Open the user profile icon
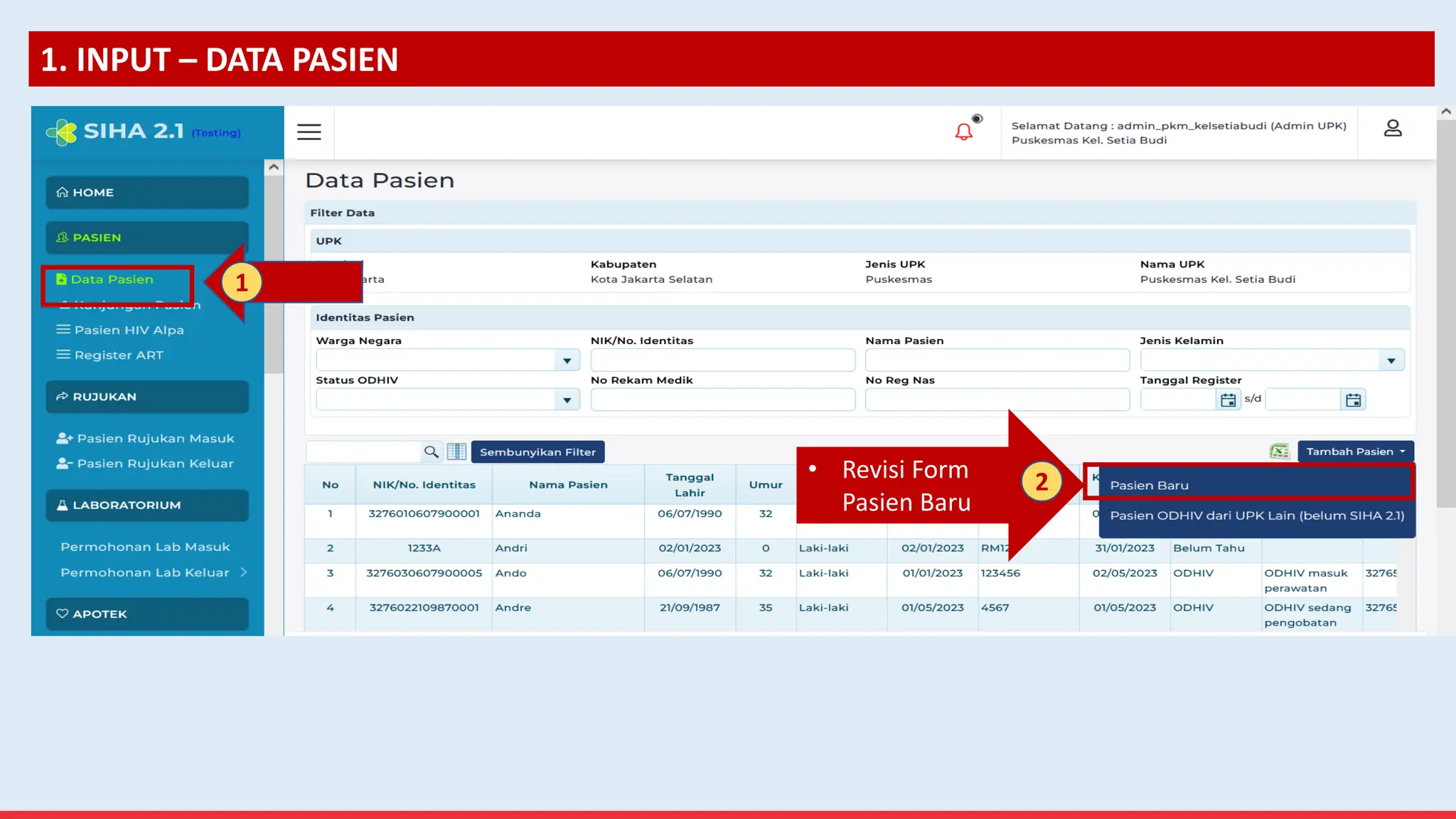The height and width of the screenshot is (819, 1456). tap(1392, 129)
